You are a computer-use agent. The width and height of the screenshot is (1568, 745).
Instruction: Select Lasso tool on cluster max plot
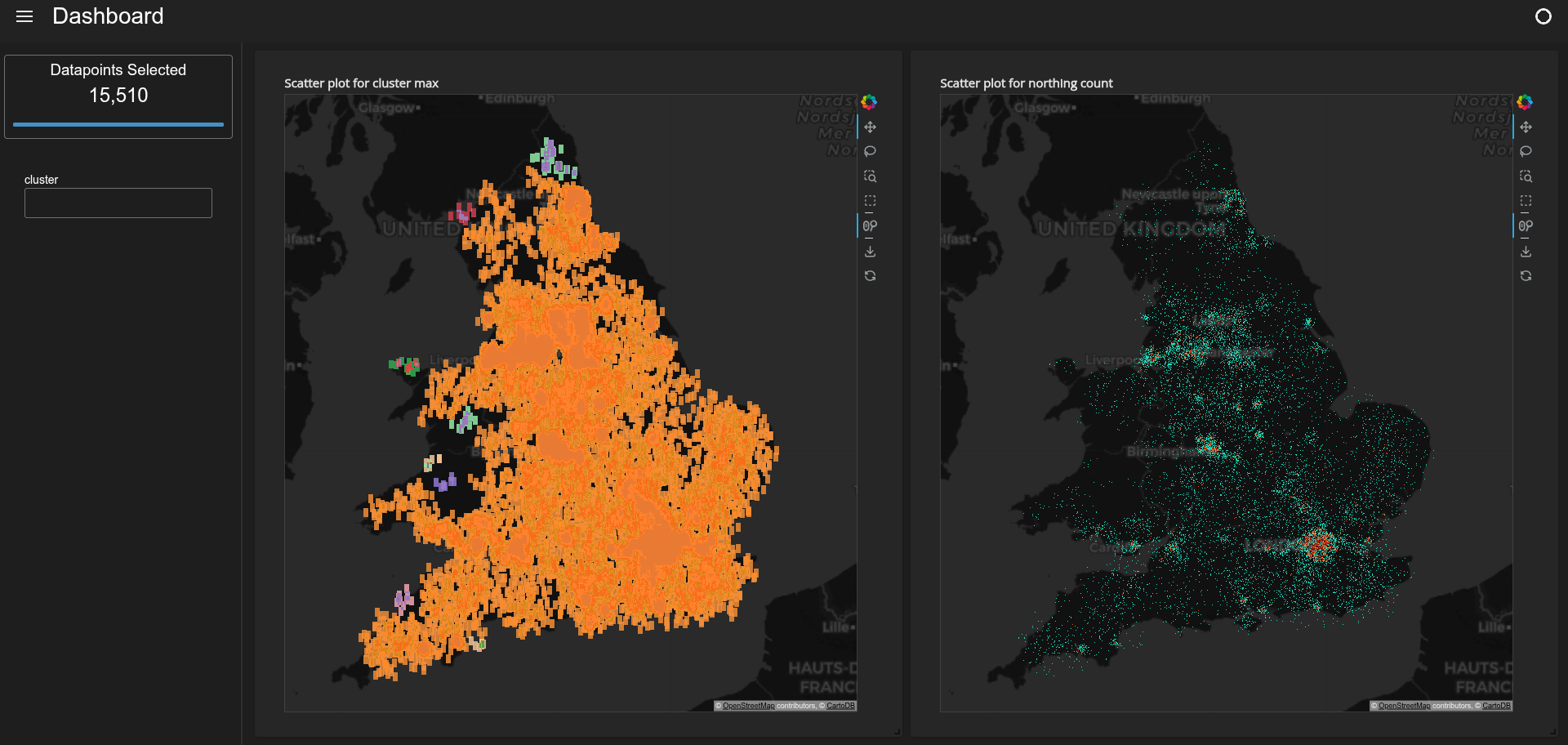(x=870, y=151)
